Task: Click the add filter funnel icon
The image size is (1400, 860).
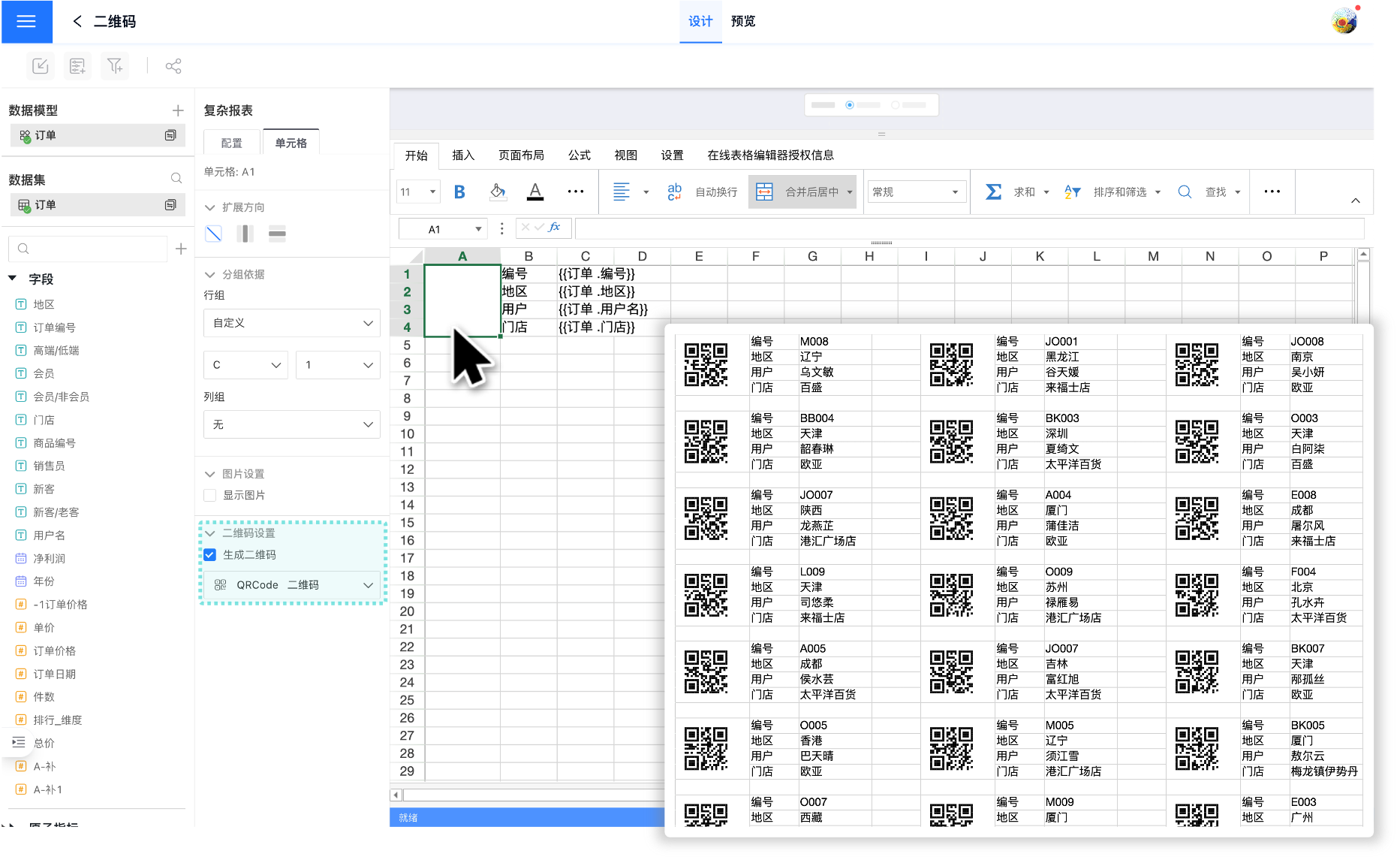Action: pyautogui.click(x=115, y=66)
